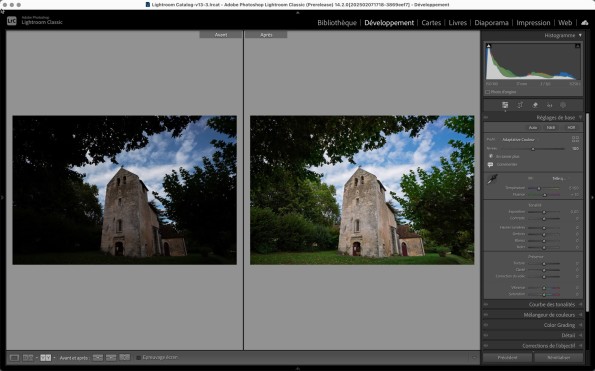Switch to Loupe view icon in toolbar
The height and width of the screenshot is (371, 595).
coord(14,358)
